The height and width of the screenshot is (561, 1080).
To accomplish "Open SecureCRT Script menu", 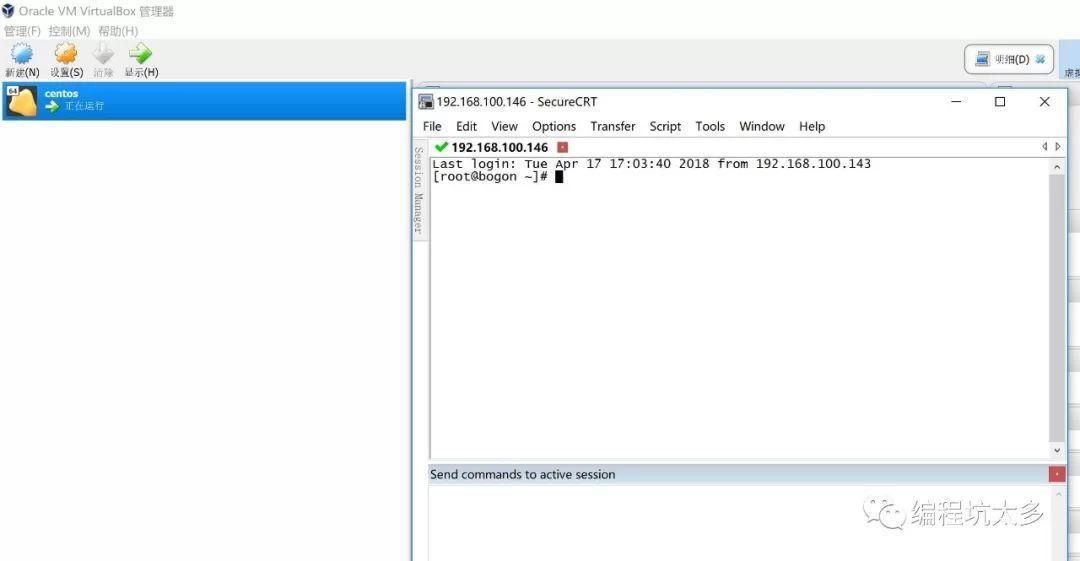I will pyautogui.click(x=665, y=127).
